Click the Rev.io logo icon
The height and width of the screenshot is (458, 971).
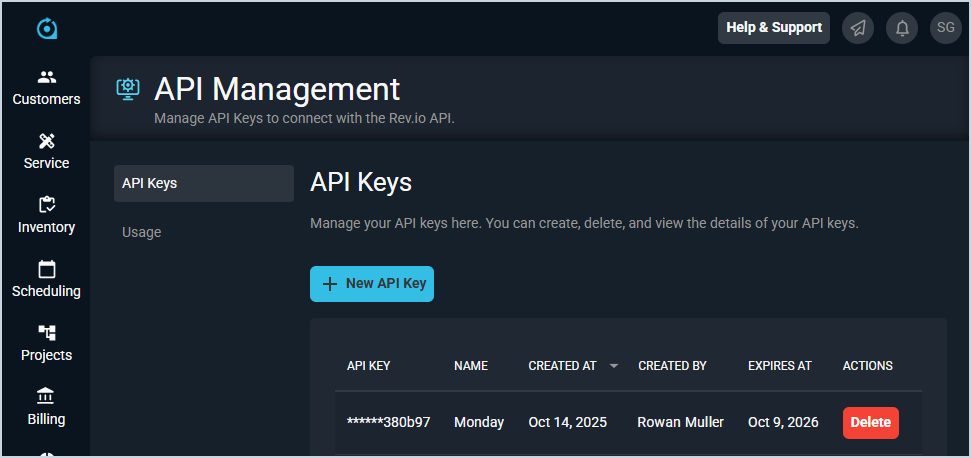coord(46,28)
